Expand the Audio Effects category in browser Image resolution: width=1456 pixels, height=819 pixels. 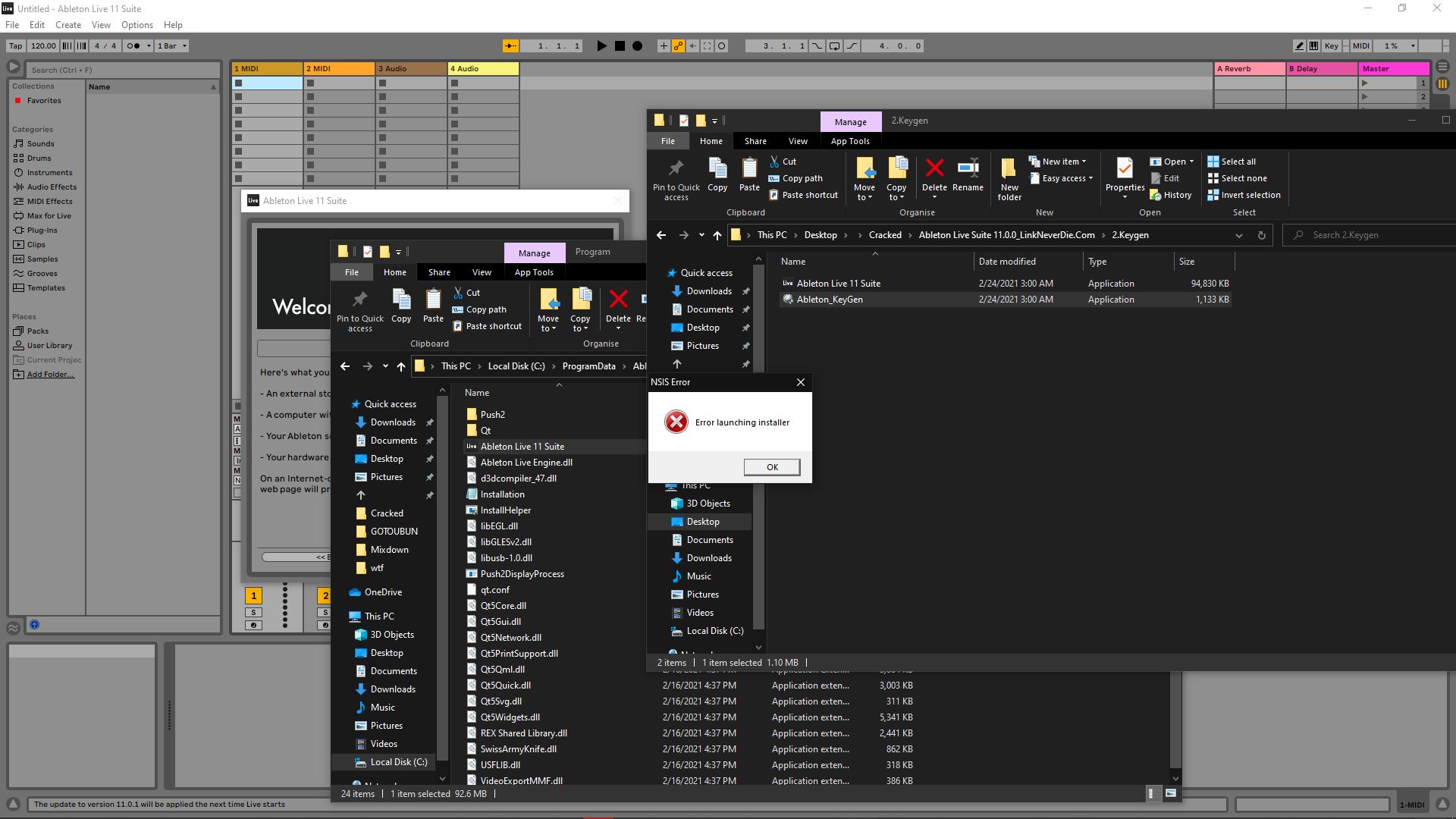click(51, 186)
